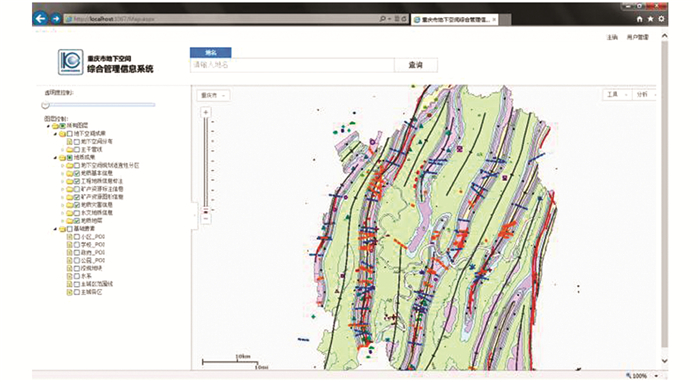
Task: Click the layer icon beside 小区_POI
Action: [69, 237]
